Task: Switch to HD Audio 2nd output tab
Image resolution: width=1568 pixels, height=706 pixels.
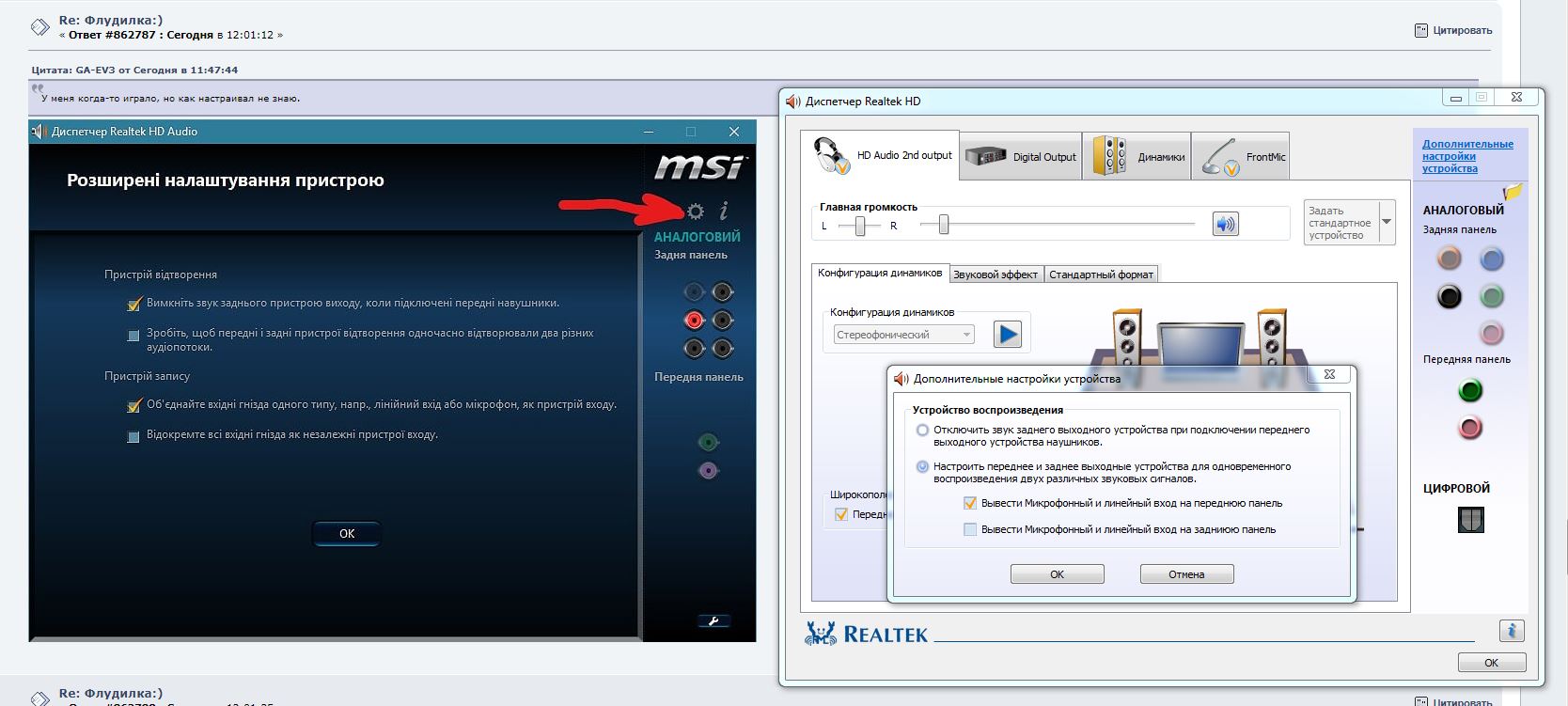Action: tap(881, 155)
